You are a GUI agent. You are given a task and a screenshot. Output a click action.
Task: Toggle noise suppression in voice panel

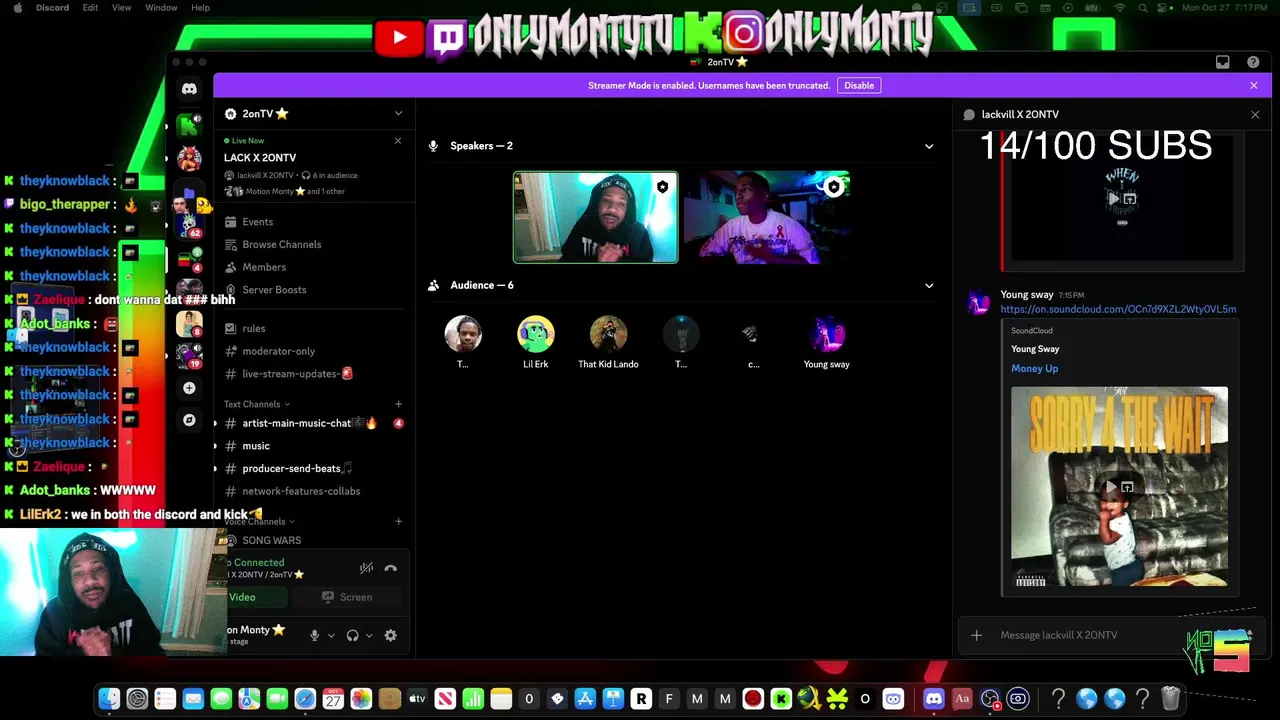tap(366, 568)
